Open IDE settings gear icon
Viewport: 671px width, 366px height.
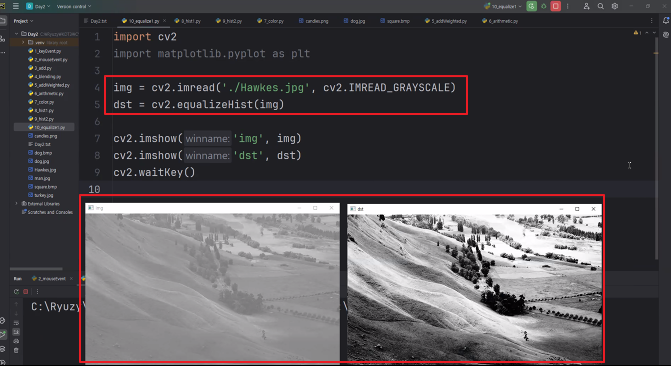(x=615, y=6)
